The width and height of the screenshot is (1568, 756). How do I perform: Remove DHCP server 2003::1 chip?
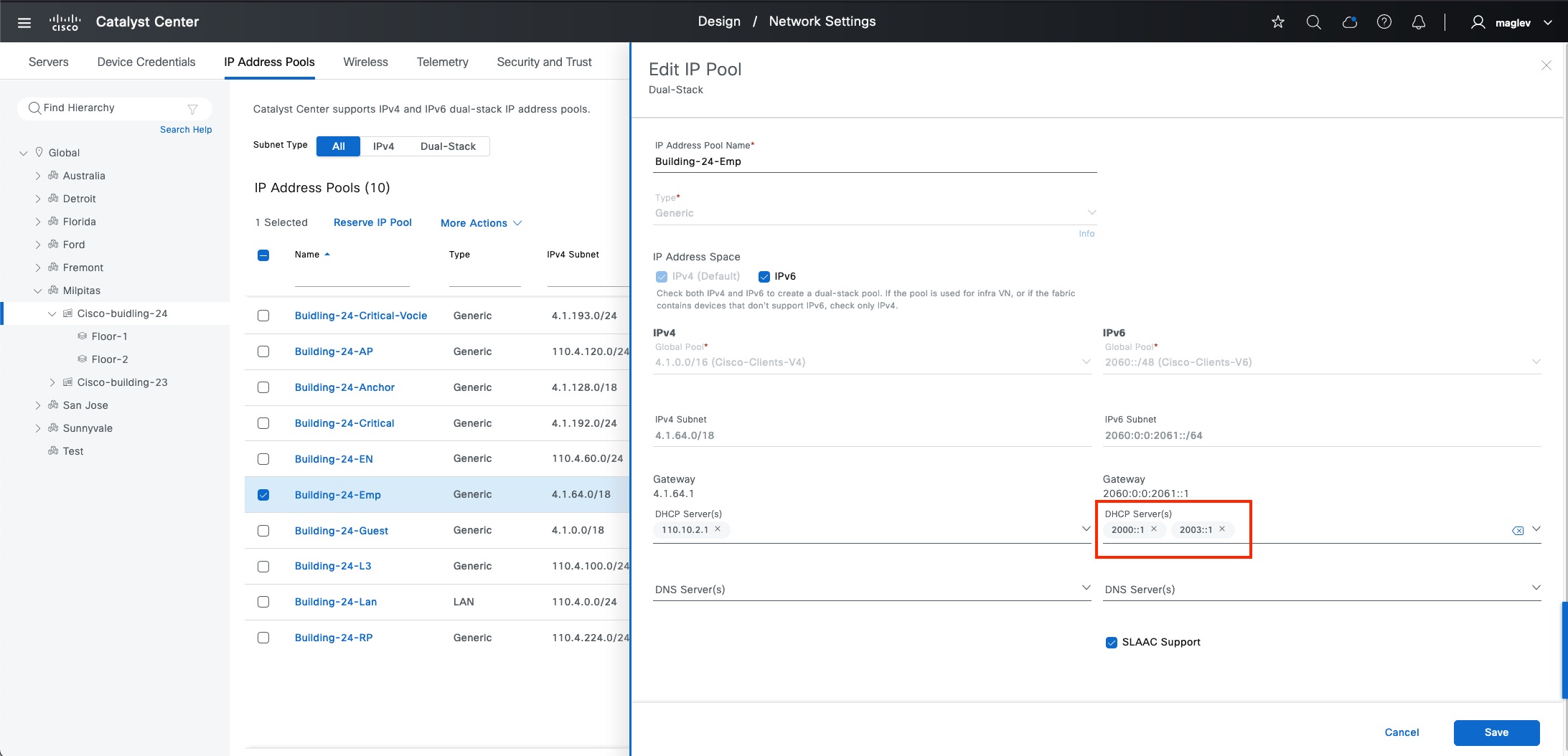pyautogui.click(x=1222, y=529)
